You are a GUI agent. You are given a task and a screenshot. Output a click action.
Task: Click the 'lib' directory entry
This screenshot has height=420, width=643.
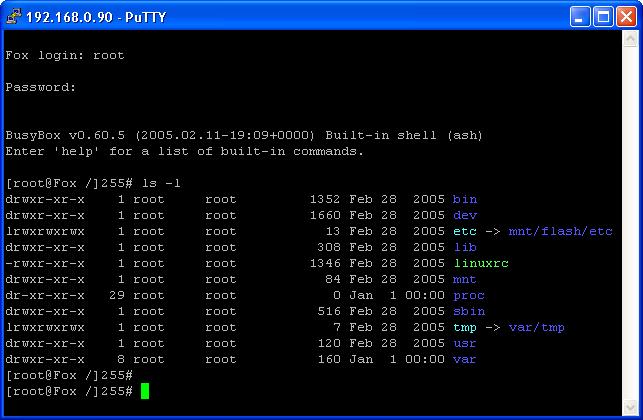tap(464, 247)
